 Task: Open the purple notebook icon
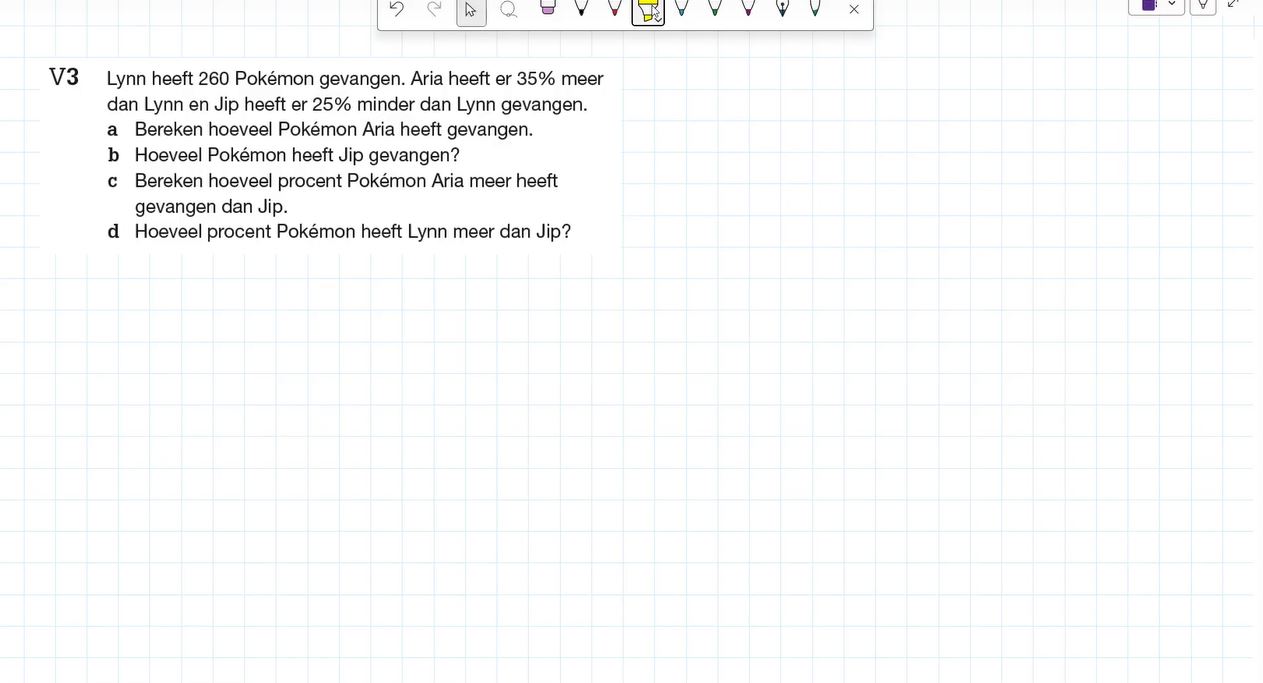(x=1149, y=5)
